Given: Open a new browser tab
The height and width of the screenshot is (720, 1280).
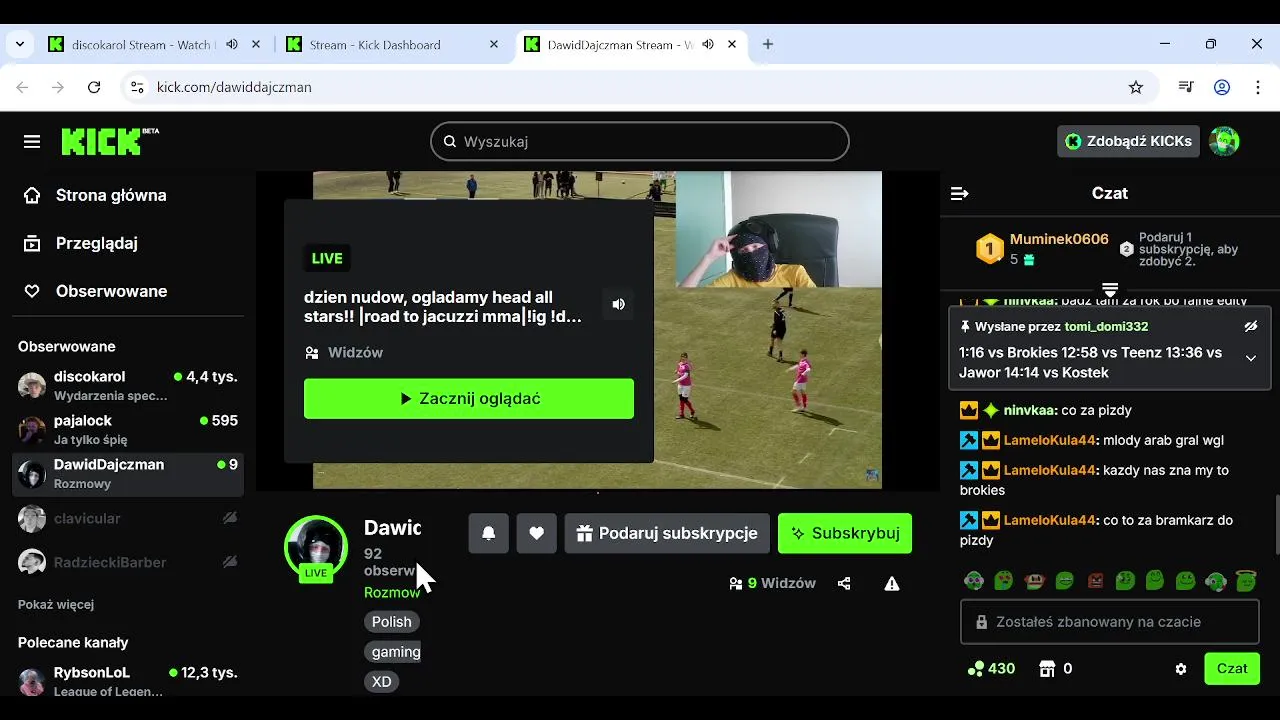Looking at the screenshot, I should click(x=768, y=44).
